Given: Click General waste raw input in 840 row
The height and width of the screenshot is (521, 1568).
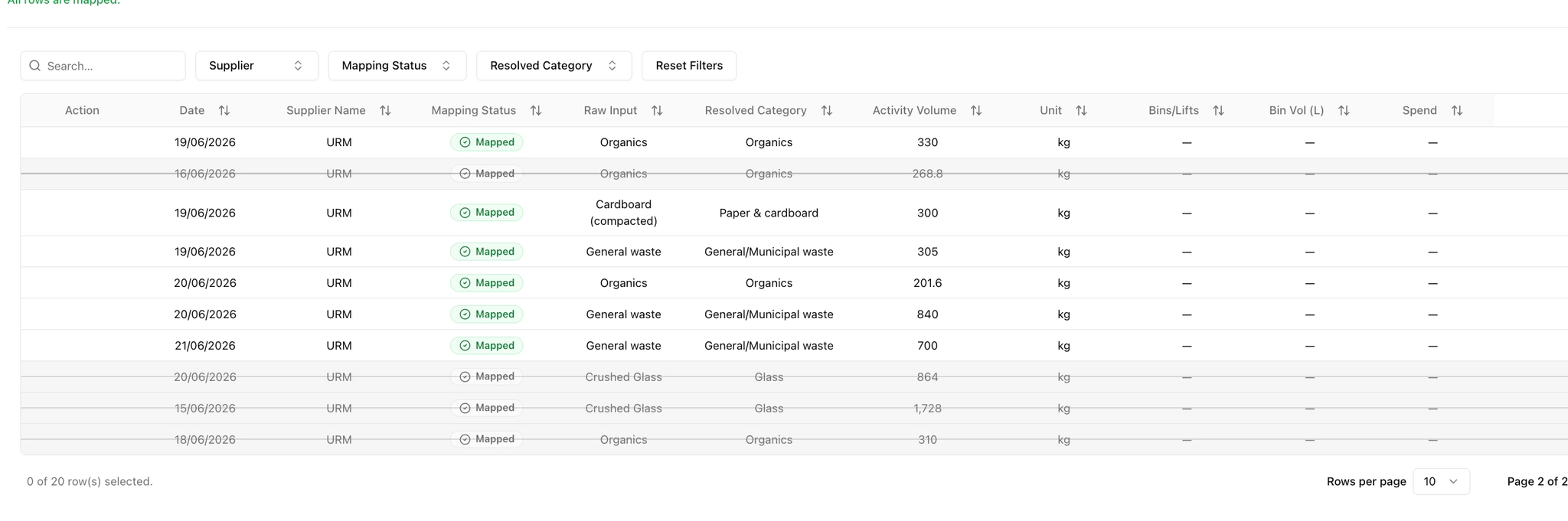Looking at the screenshot, I should coord(624,314).
